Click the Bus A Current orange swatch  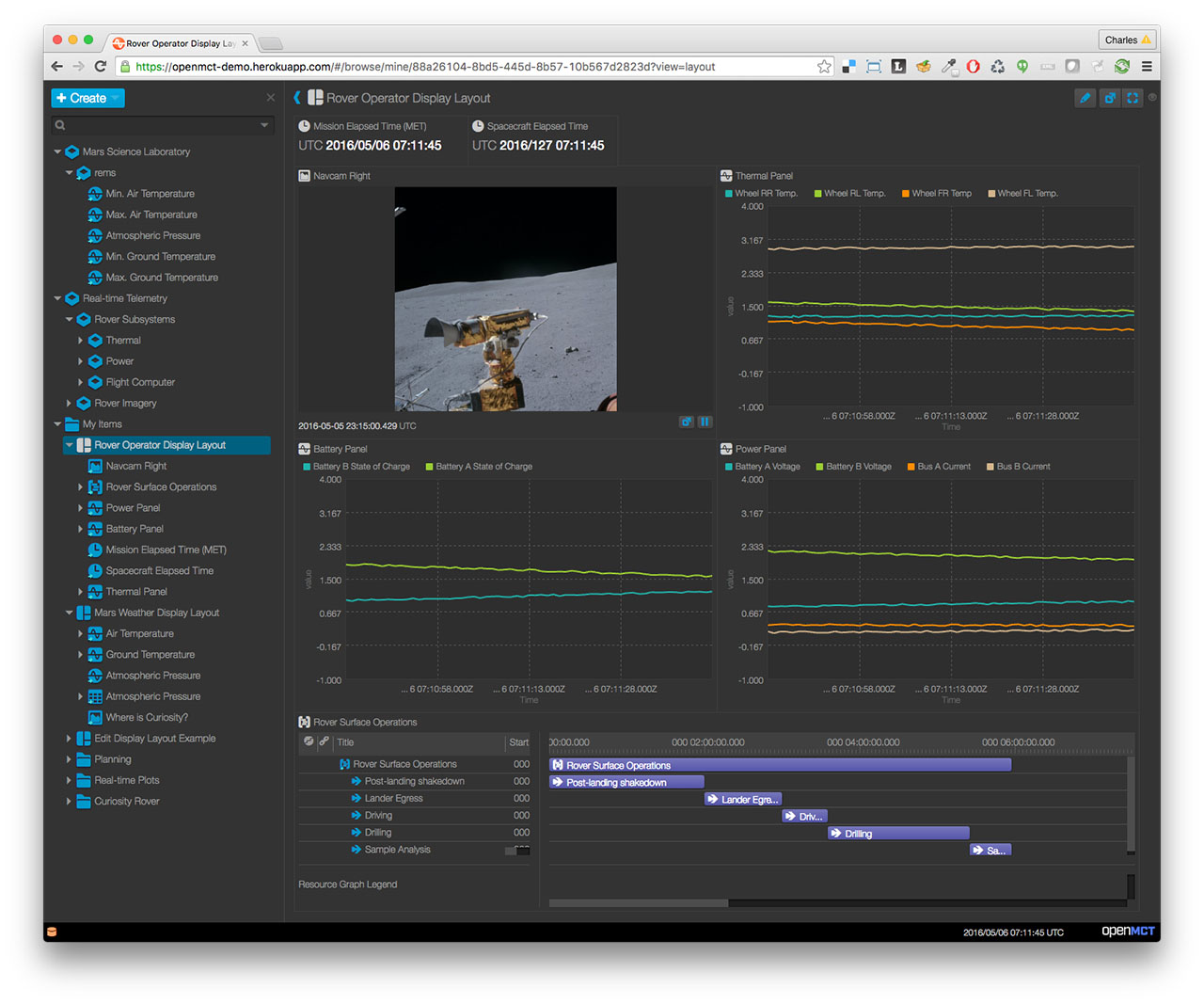tap(911, 467)
